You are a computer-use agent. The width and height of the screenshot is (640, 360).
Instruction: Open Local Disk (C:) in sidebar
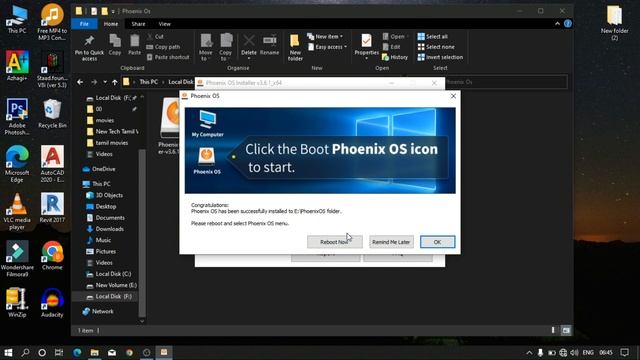(109, 274)
